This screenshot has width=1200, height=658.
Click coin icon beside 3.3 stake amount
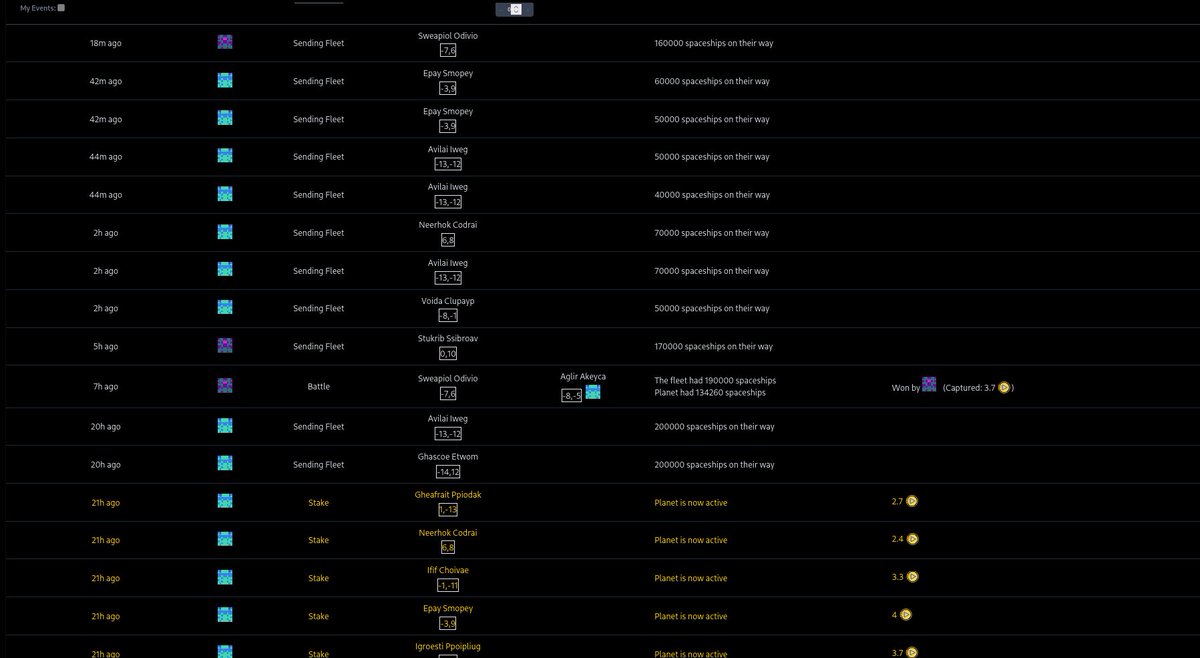coord(912,577)
